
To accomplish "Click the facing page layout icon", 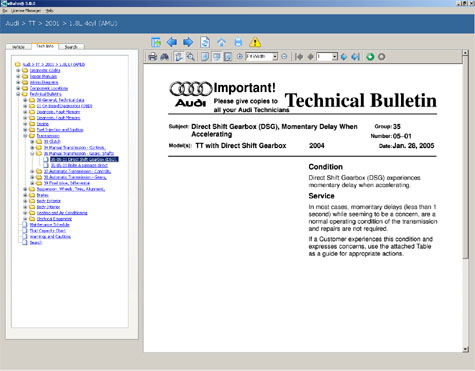I will point(228,57).
